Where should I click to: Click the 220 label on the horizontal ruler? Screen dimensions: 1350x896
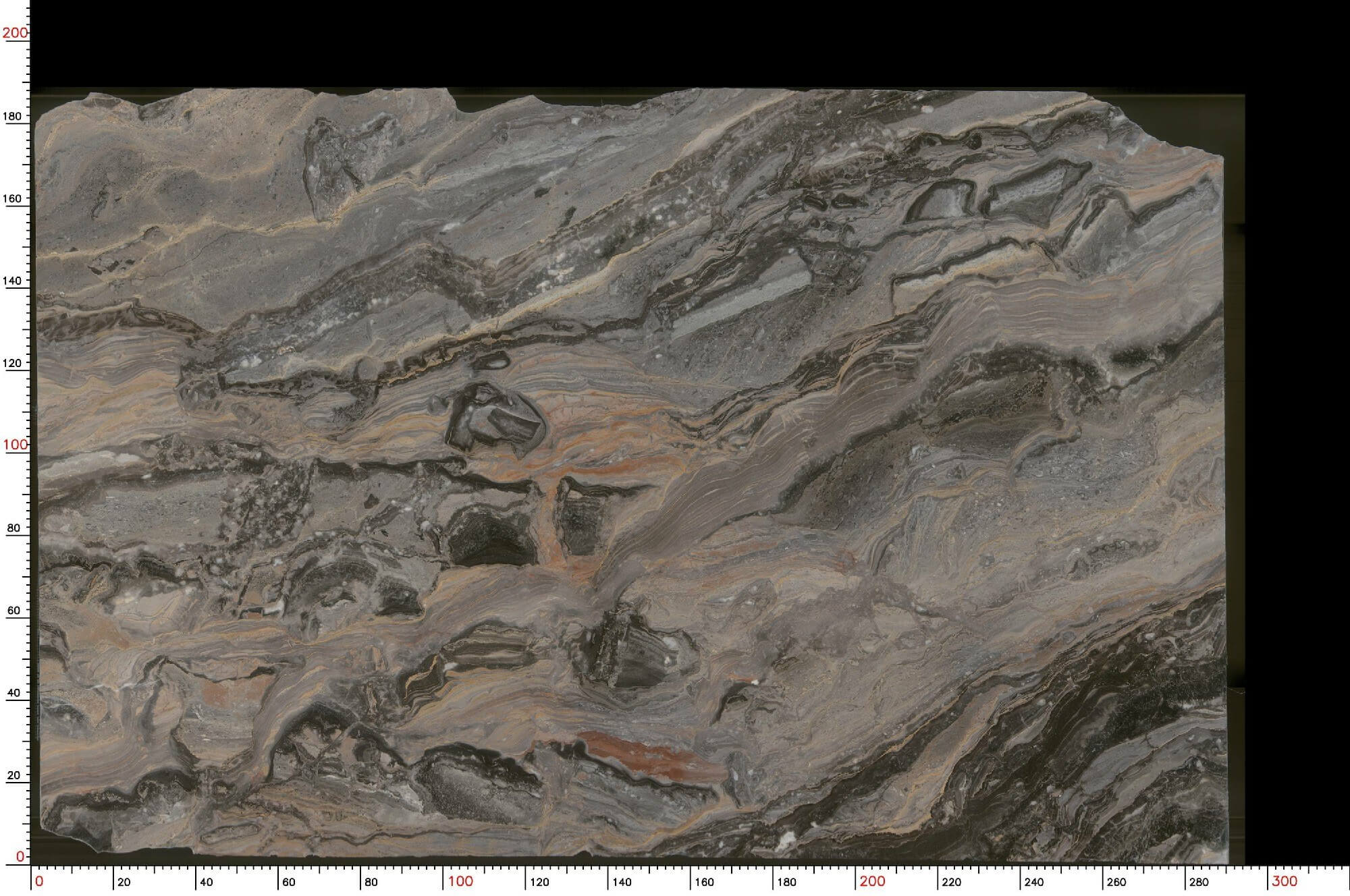pos(951,882)
